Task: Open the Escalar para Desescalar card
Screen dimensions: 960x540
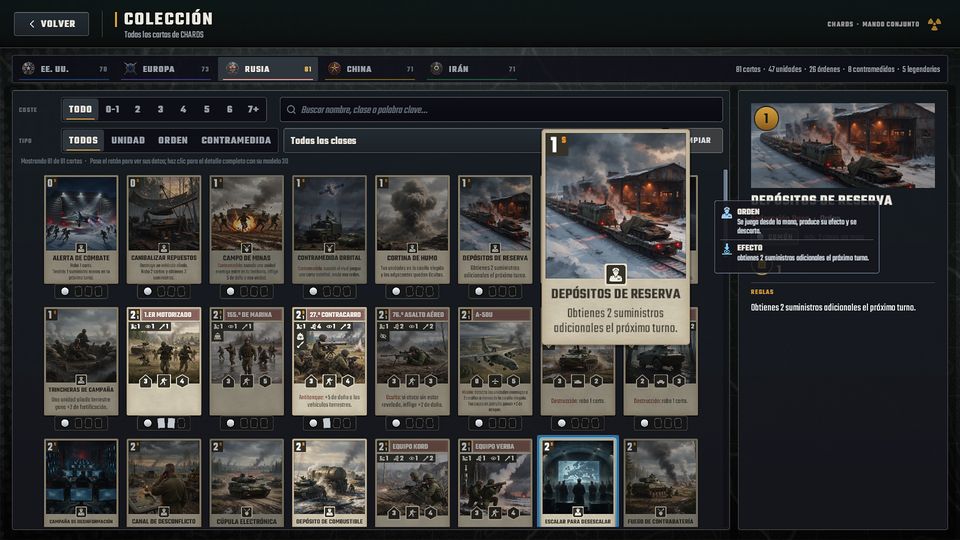Action: (577, 482)
